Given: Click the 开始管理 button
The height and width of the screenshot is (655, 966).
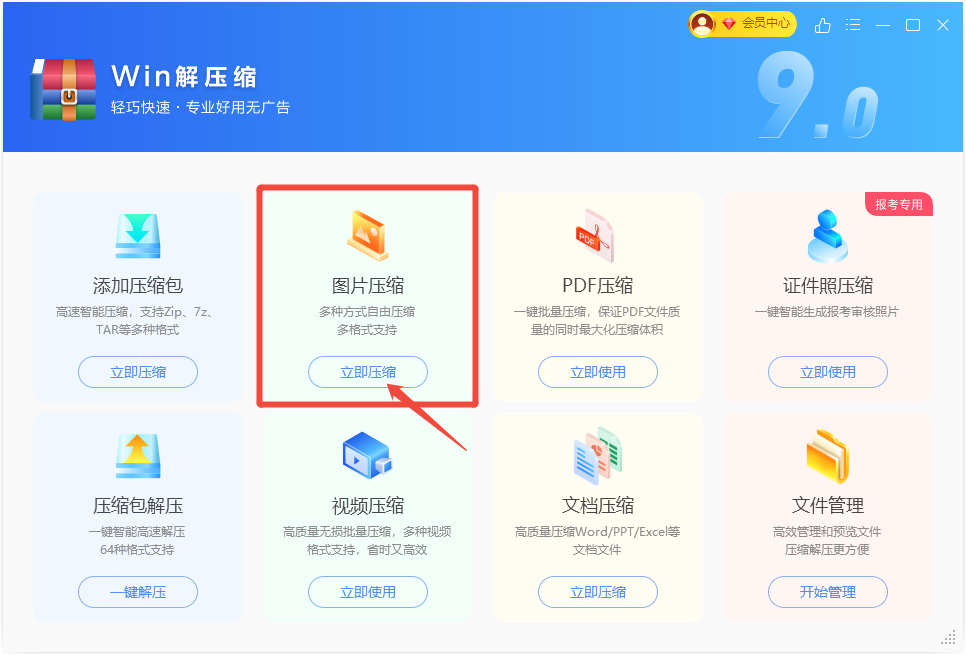Looking at the screenshot, I should pos(827,592).
